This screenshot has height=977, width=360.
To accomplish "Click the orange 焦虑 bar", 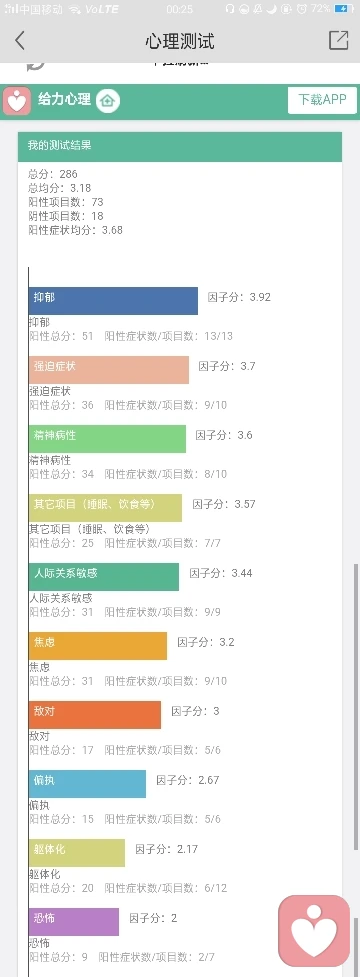I will pos(98,646).
